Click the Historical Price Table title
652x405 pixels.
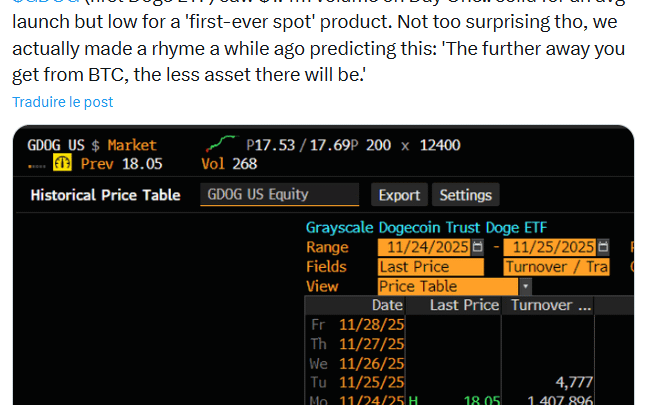point(105,195)
